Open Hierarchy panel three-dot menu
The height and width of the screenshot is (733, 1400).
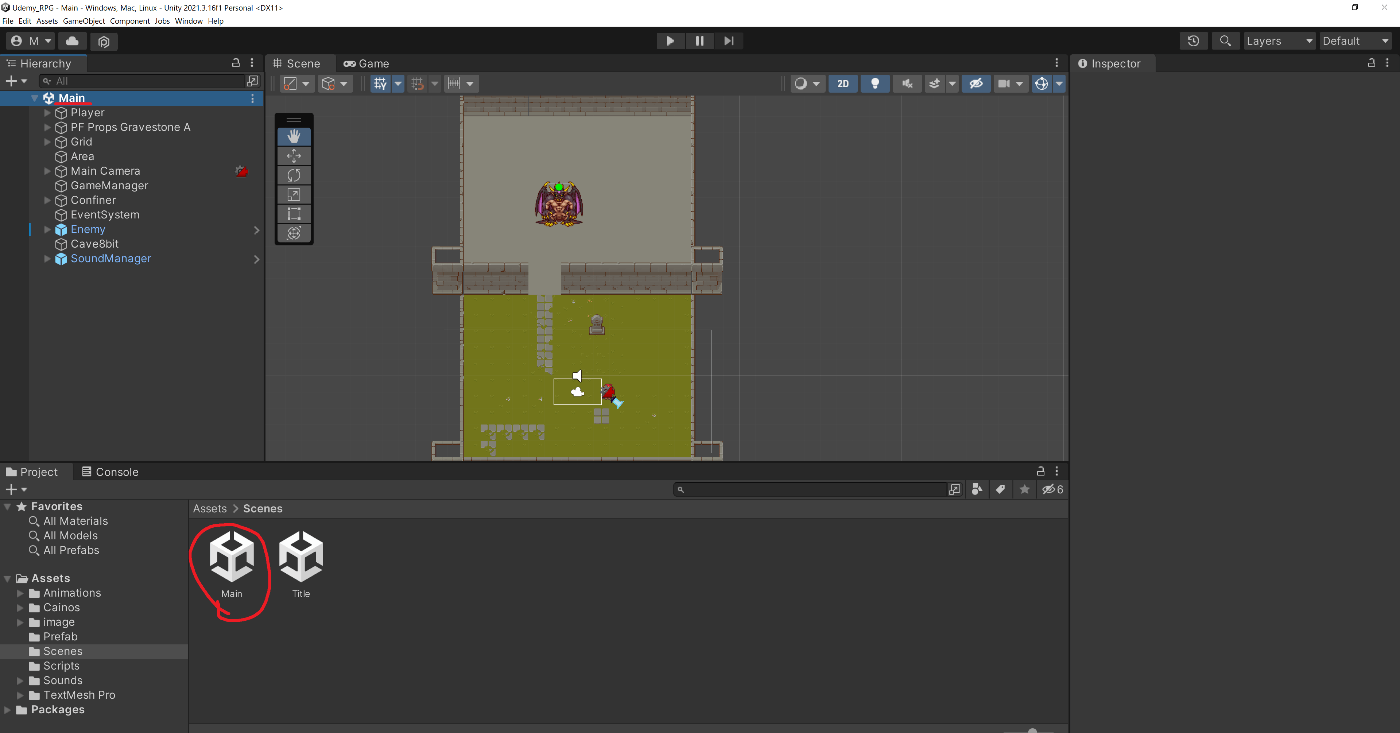251,63
